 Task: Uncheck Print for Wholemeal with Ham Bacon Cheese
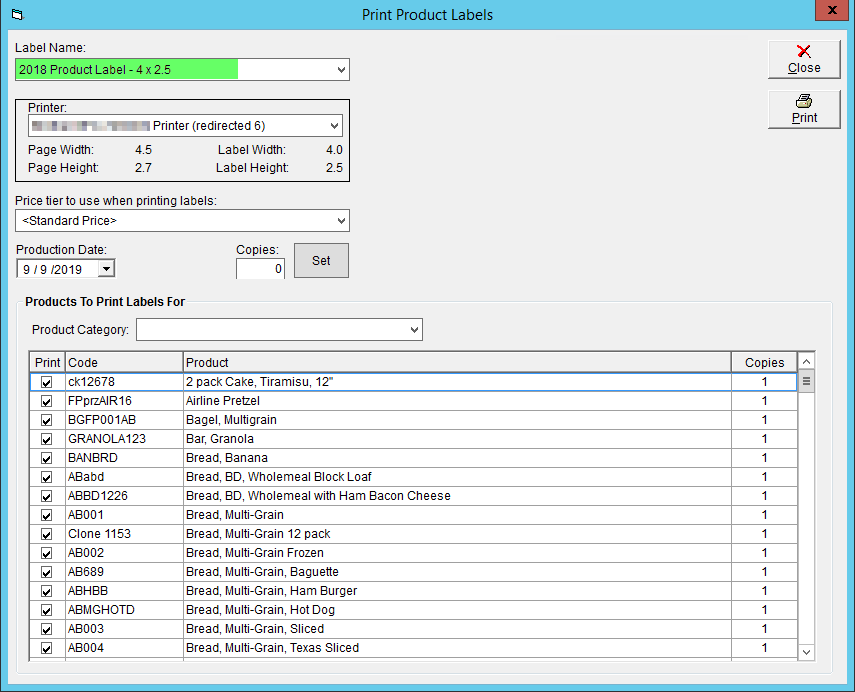coord(46,496)
